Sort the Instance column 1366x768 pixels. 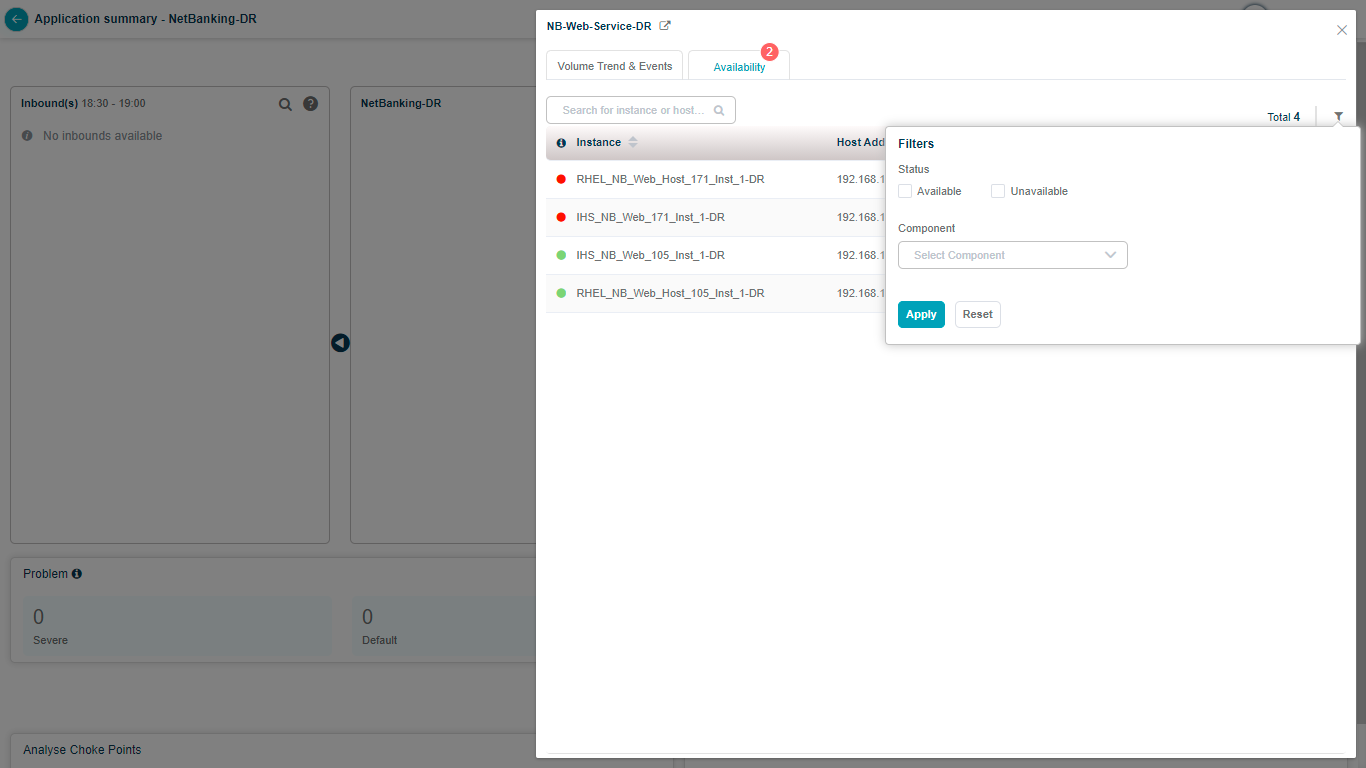[633, 143]
